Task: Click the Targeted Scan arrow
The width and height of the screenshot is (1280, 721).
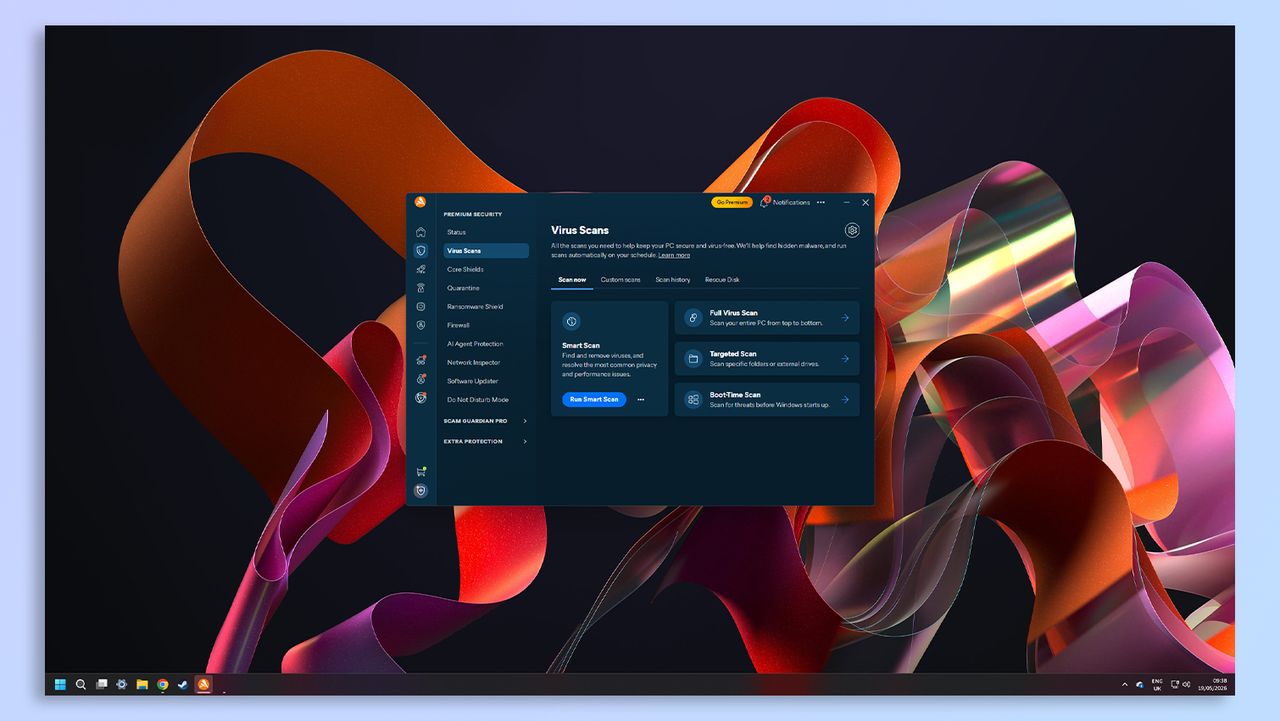Action: click(x=845, y=359)
